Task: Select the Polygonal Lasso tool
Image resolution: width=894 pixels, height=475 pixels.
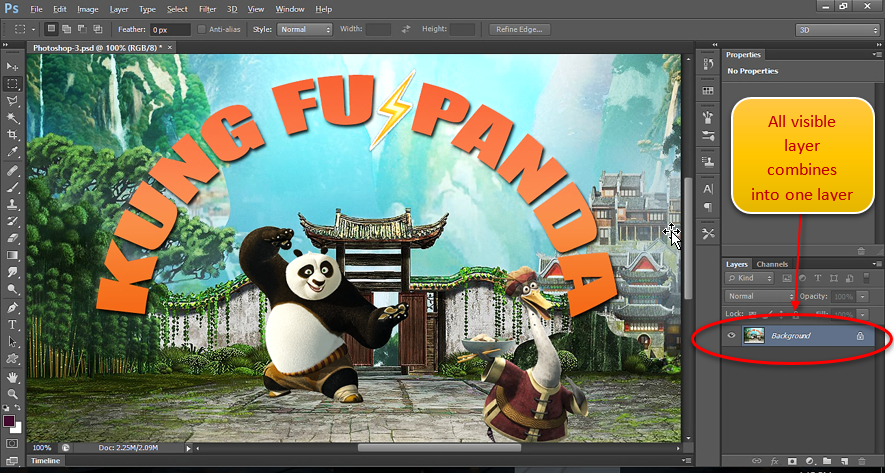Action: tap(12, 101)
